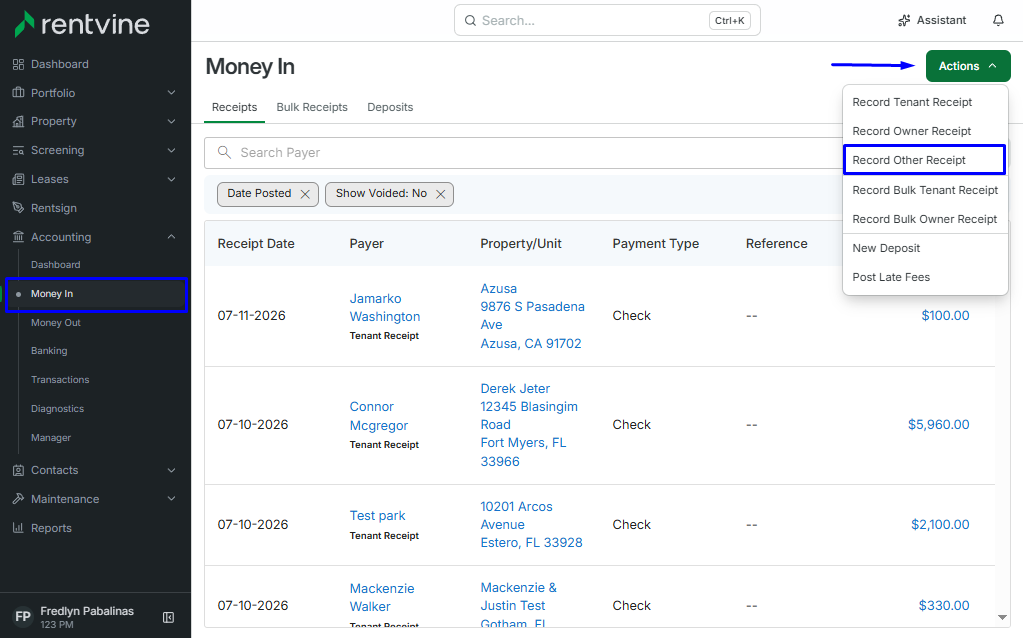Focus the top Search box
1023x638 pixels.
(x=607, y=20)
